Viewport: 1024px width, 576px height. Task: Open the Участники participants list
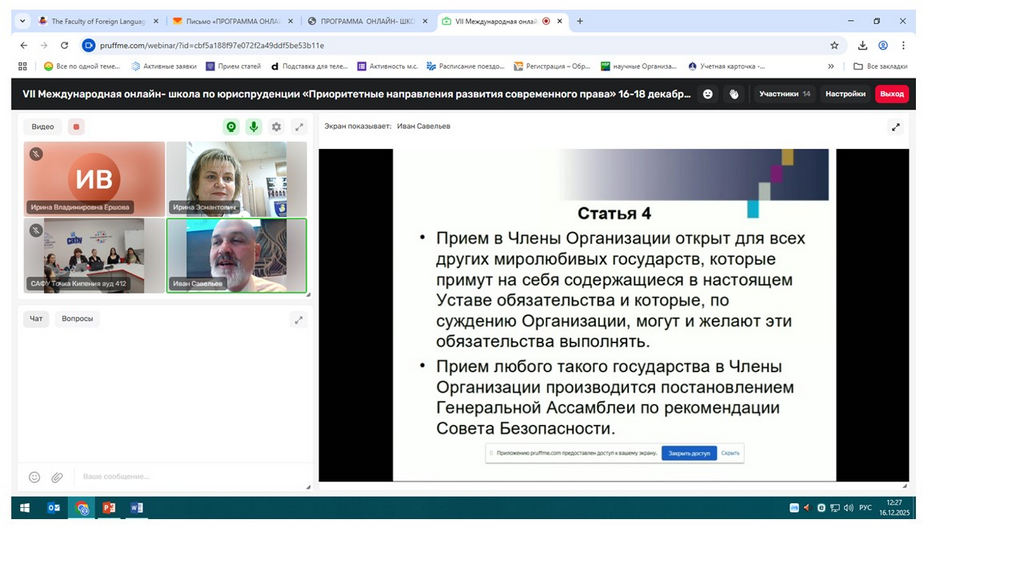[784, 94]
